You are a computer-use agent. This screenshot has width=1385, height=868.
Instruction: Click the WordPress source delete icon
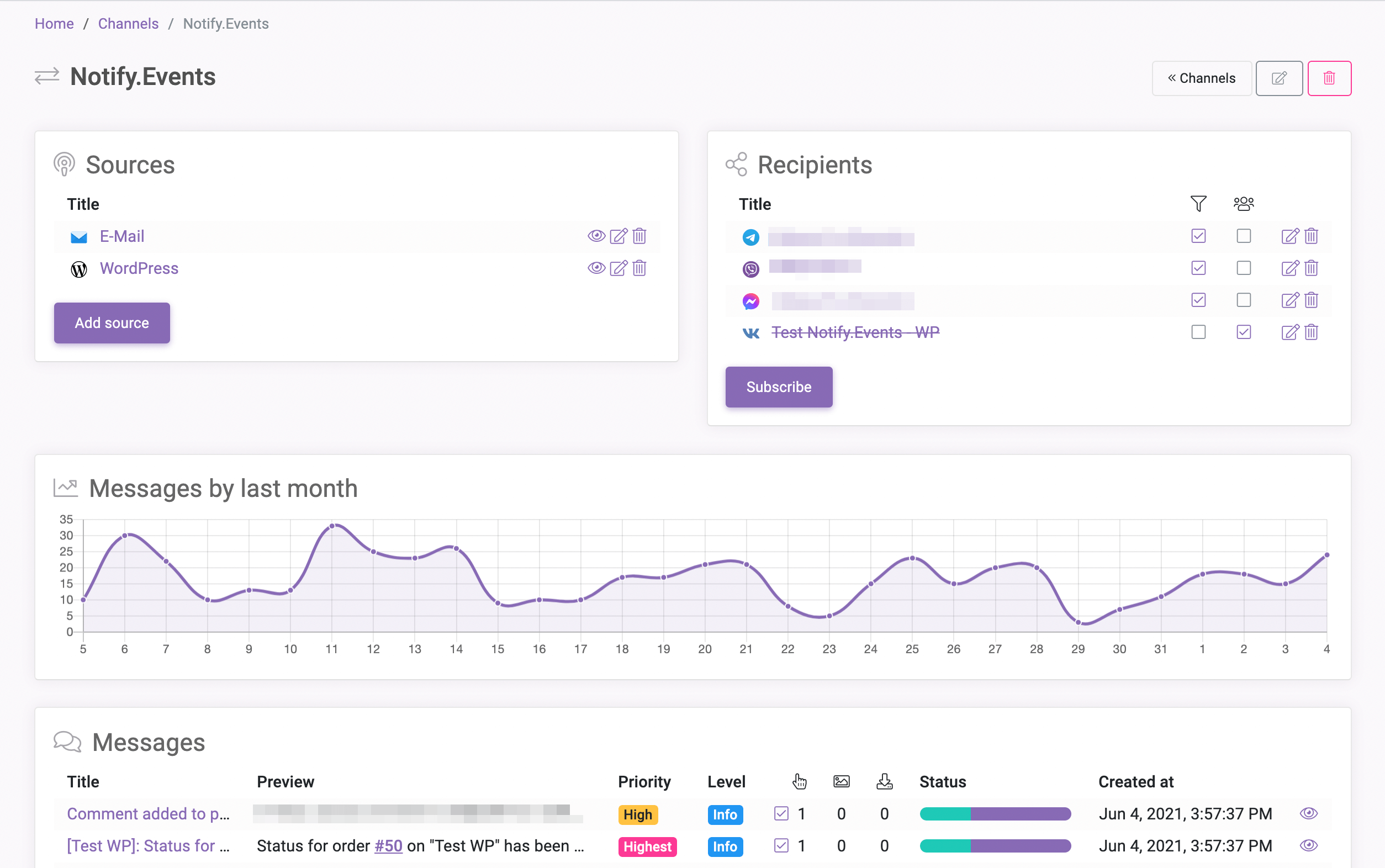click(x=638, y=269)
